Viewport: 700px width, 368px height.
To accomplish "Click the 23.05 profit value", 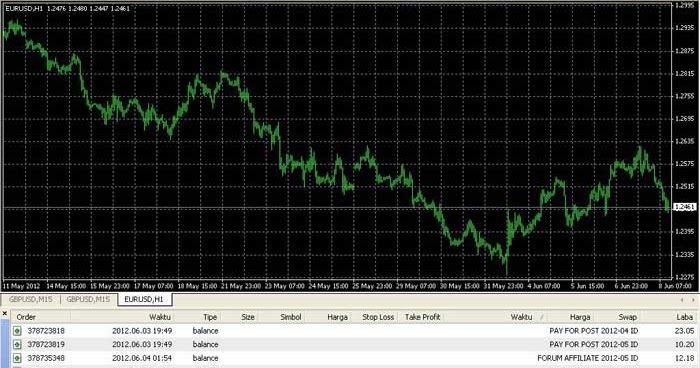I will click(684, 331).
